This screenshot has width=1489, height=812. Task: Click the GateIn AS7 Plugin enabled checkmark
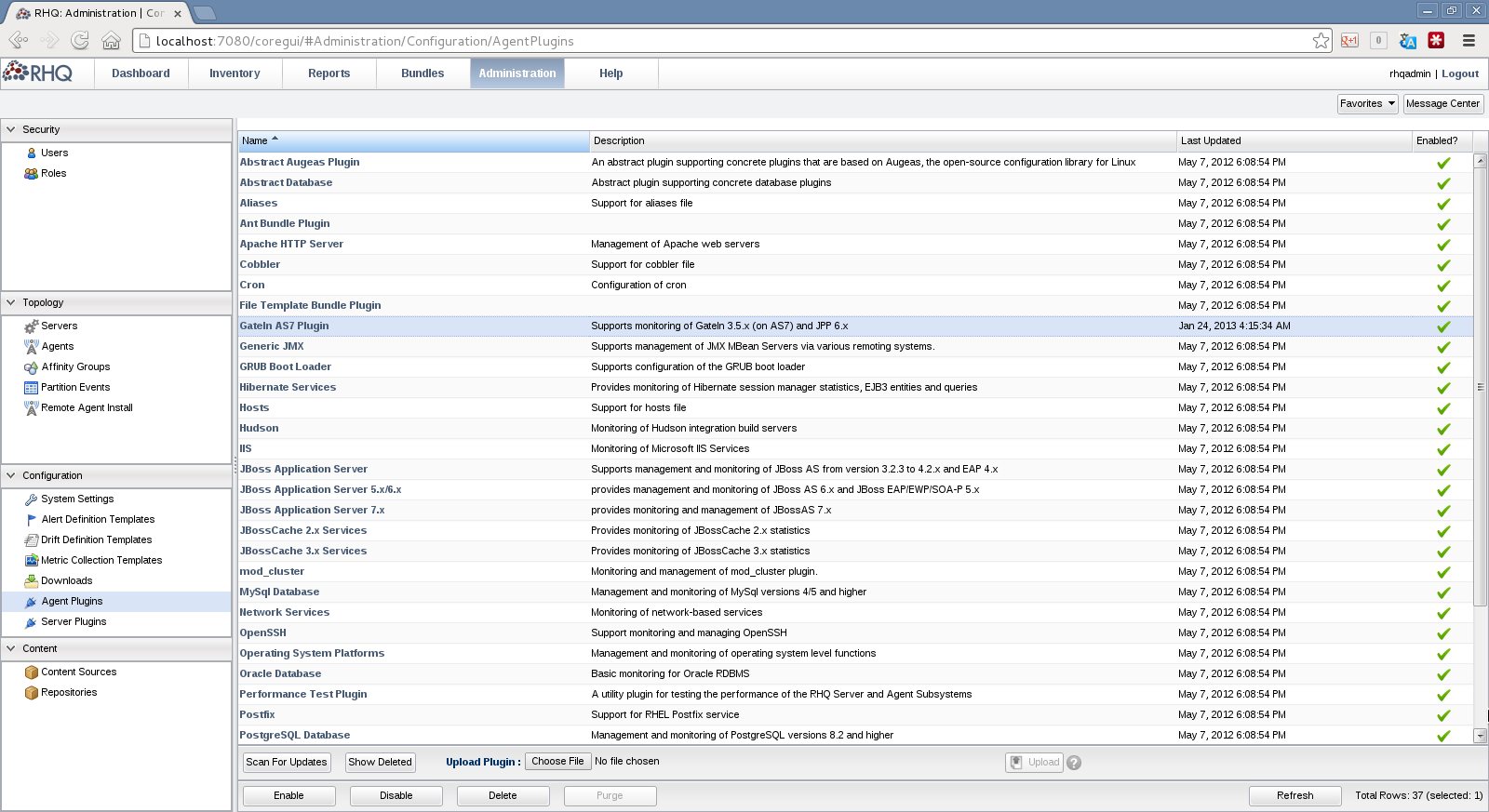(x=1443, y=326)
